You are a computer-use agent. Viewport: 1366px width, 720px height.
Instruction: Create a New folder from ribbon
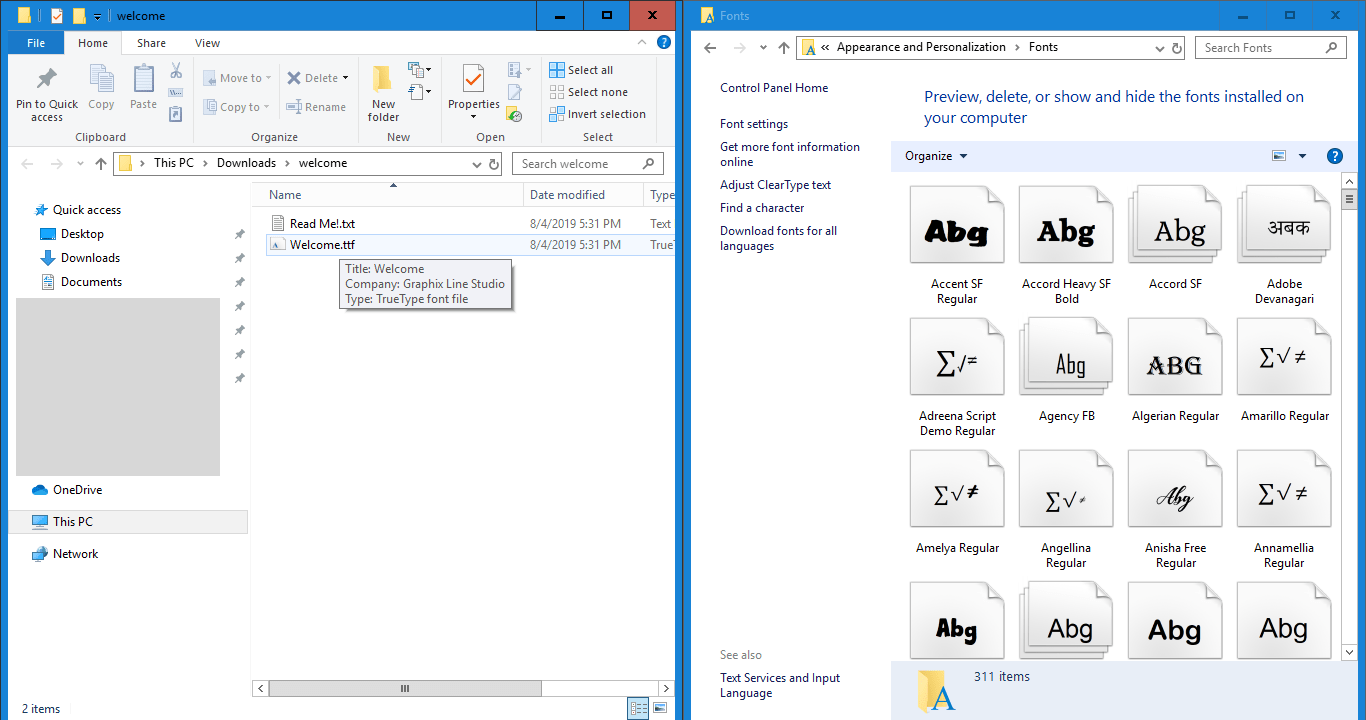[383, 93]
